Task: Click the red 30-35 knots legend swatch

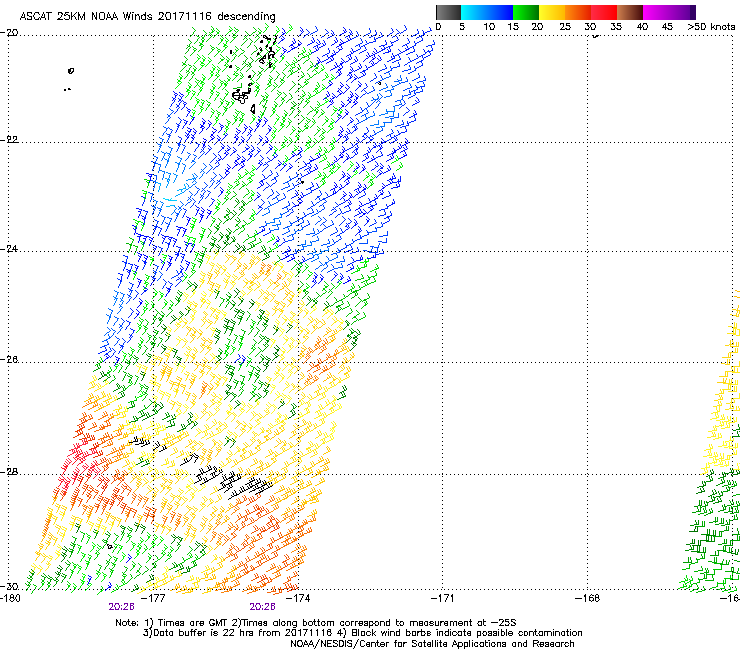Action: (604, 12)
